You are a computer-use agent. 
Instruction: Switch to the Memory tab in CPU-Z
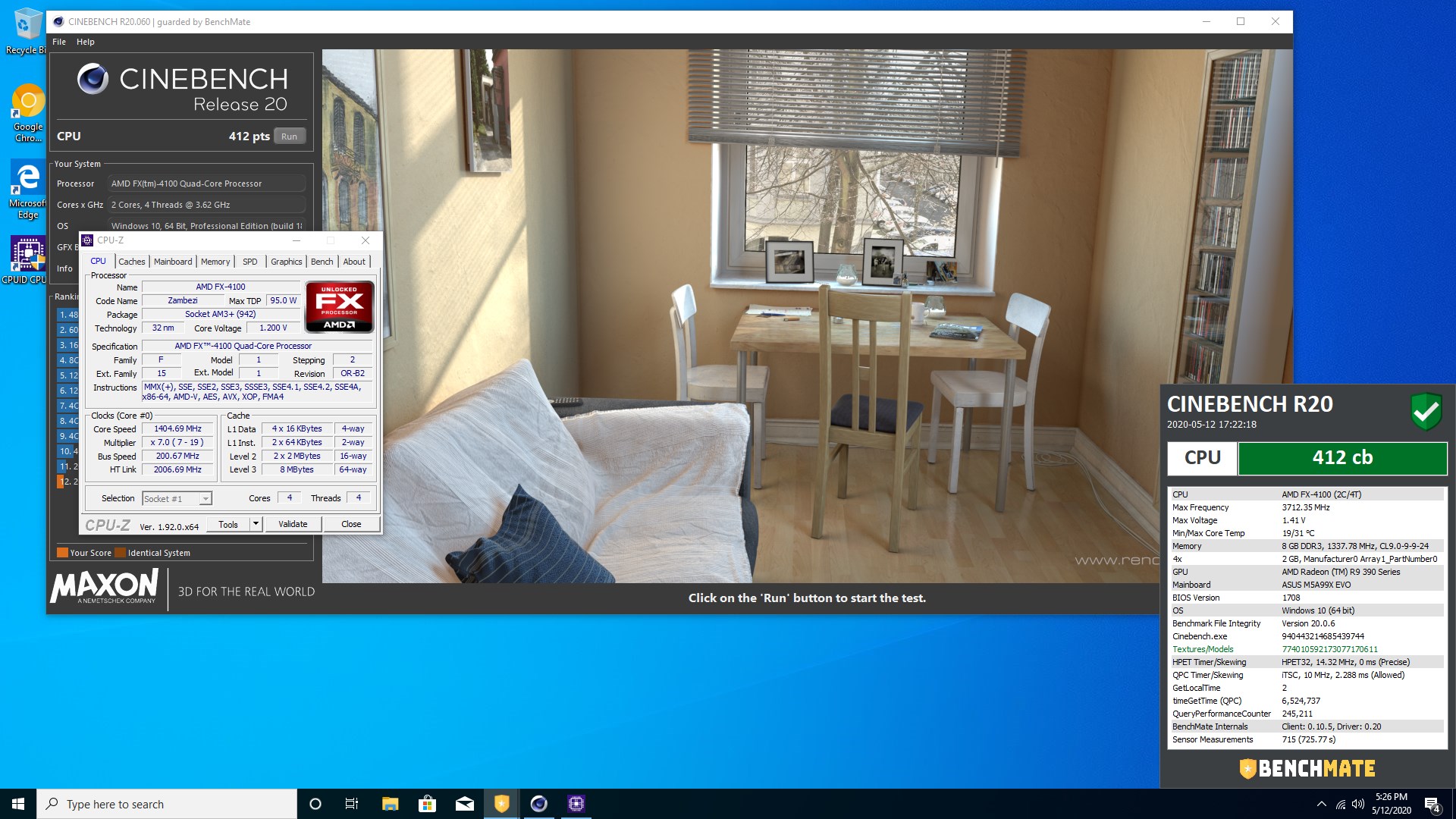tap(215, 262)
